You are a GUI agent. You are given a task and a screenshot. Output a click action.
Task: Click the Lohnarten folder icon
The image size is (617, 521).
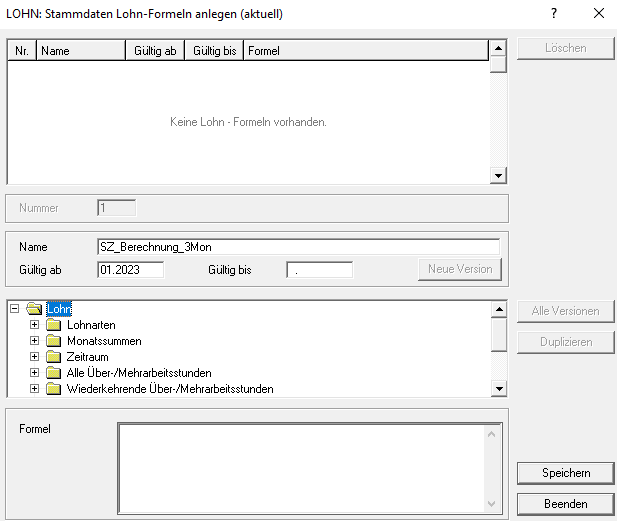click(54, 325)
